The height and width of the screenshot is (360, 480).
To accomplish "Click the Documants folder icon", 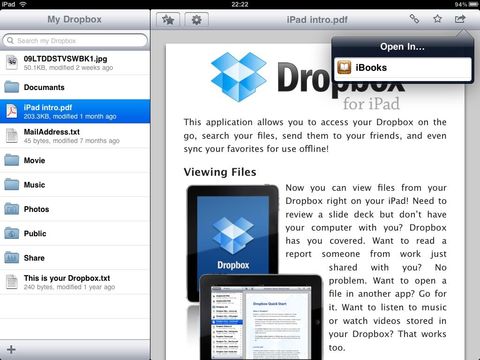I will pos(12,87).
